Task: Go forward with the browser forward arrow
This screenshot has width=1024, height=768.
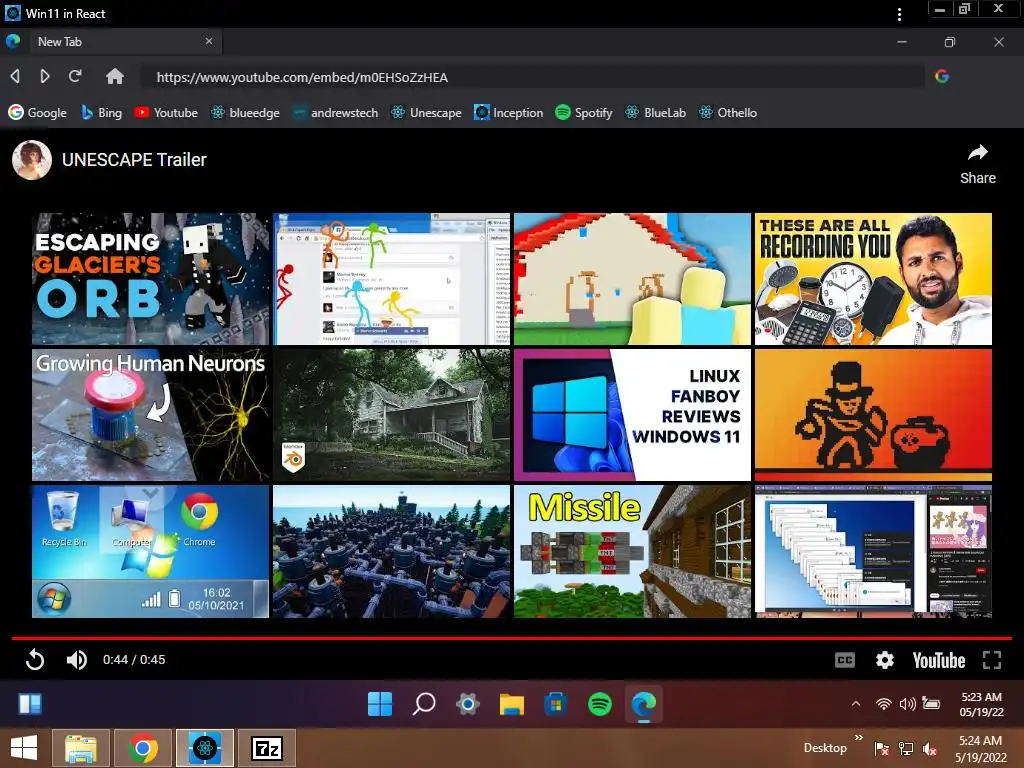Action: coord(44,76)
